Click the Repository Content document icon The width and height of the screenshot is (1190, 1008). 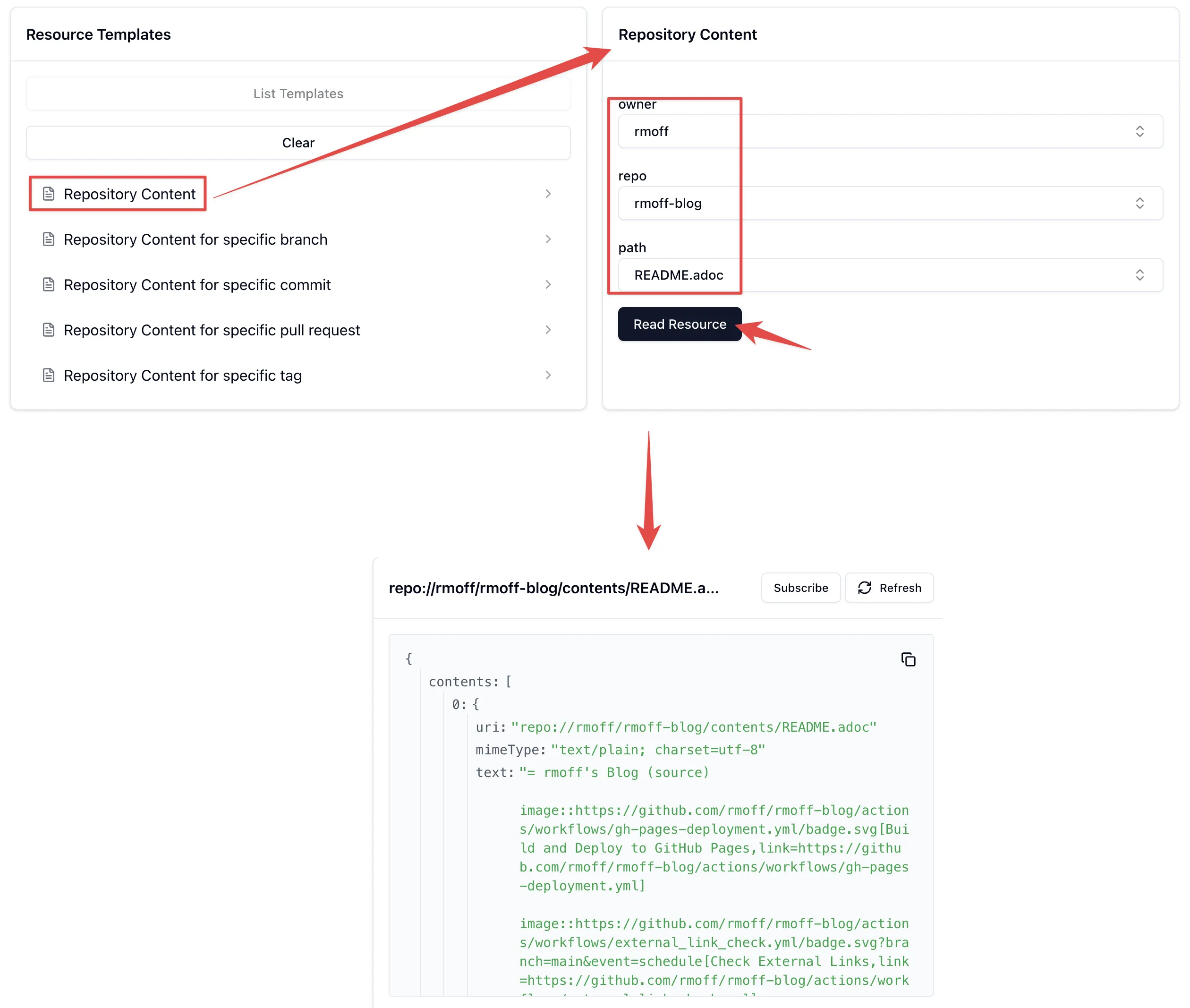(49, 194)
